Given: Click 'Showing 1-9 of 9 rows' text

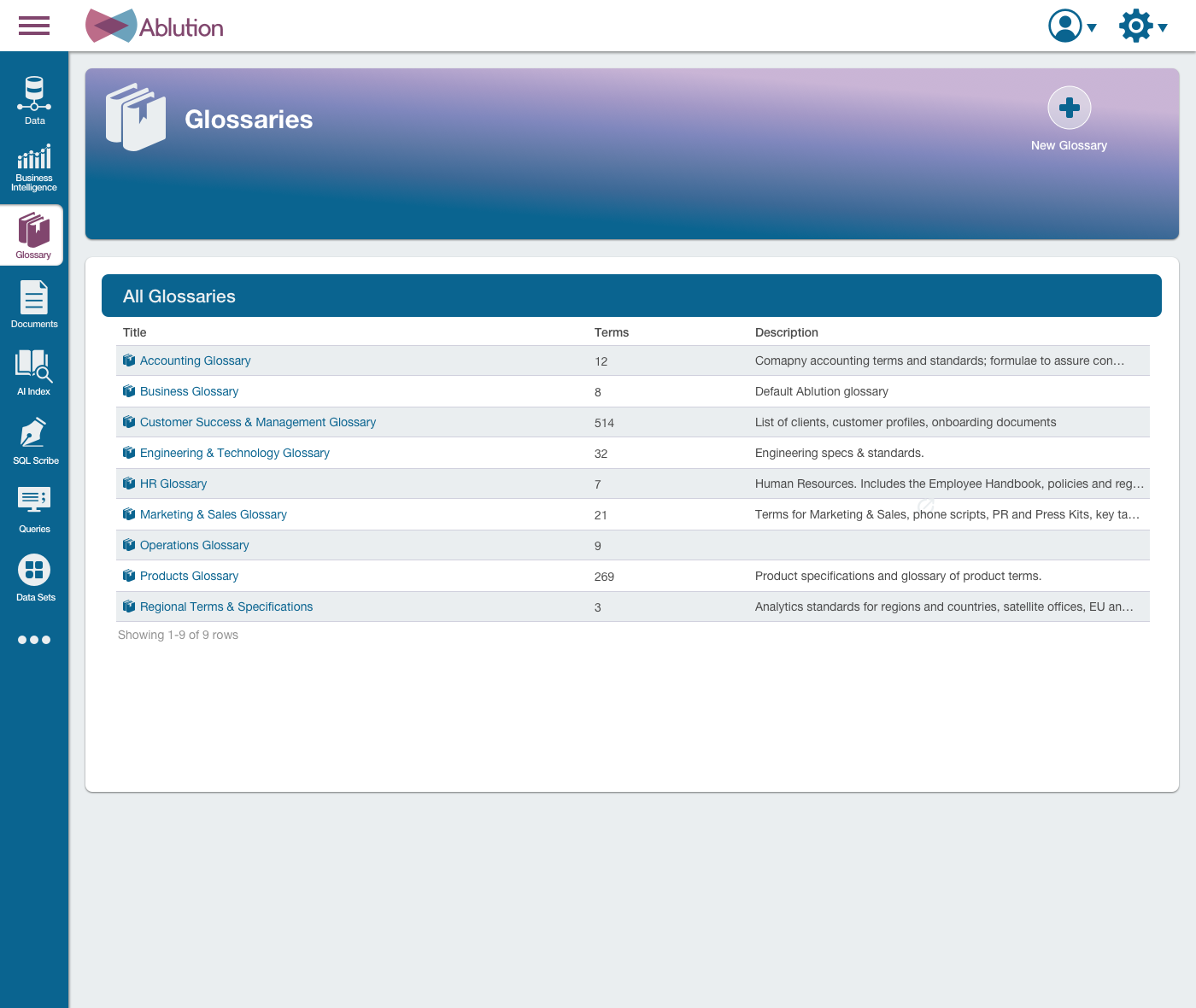Looking at the screenshot, I should pyautogui.click(x=178, y=635).
